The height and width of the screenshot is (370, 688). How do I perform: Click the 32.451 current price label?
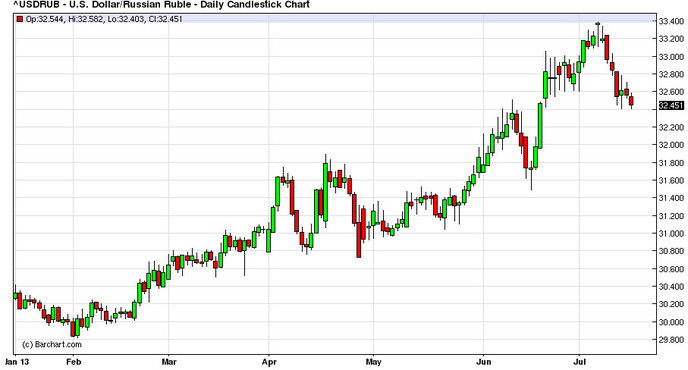click(x=671, y=105)
